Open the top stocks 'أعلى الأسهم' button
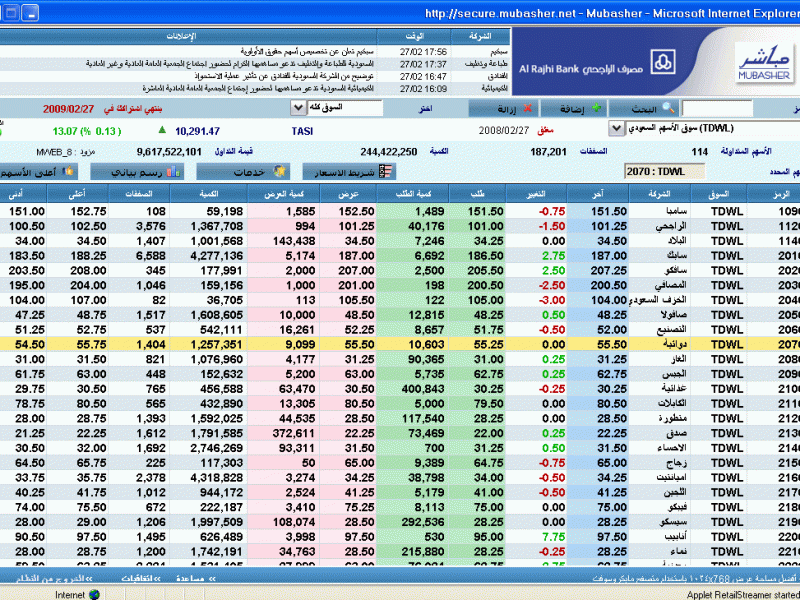The height and width of the screenshot is (600, 800). pyautogui.click(x=37, y=172)
